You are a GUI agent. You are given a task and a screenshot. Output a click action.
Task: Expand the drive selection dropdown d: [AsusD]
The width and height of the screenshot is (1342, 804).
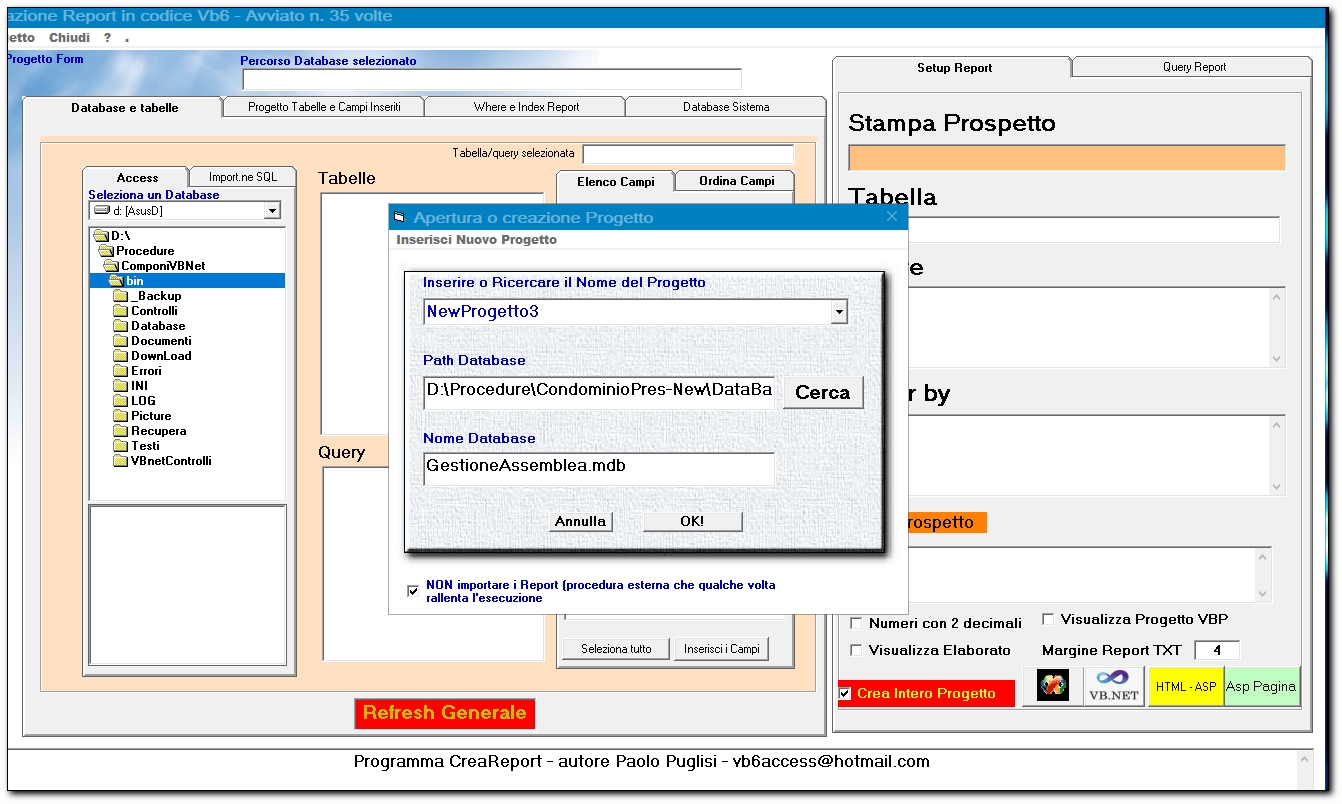[271, 211]
